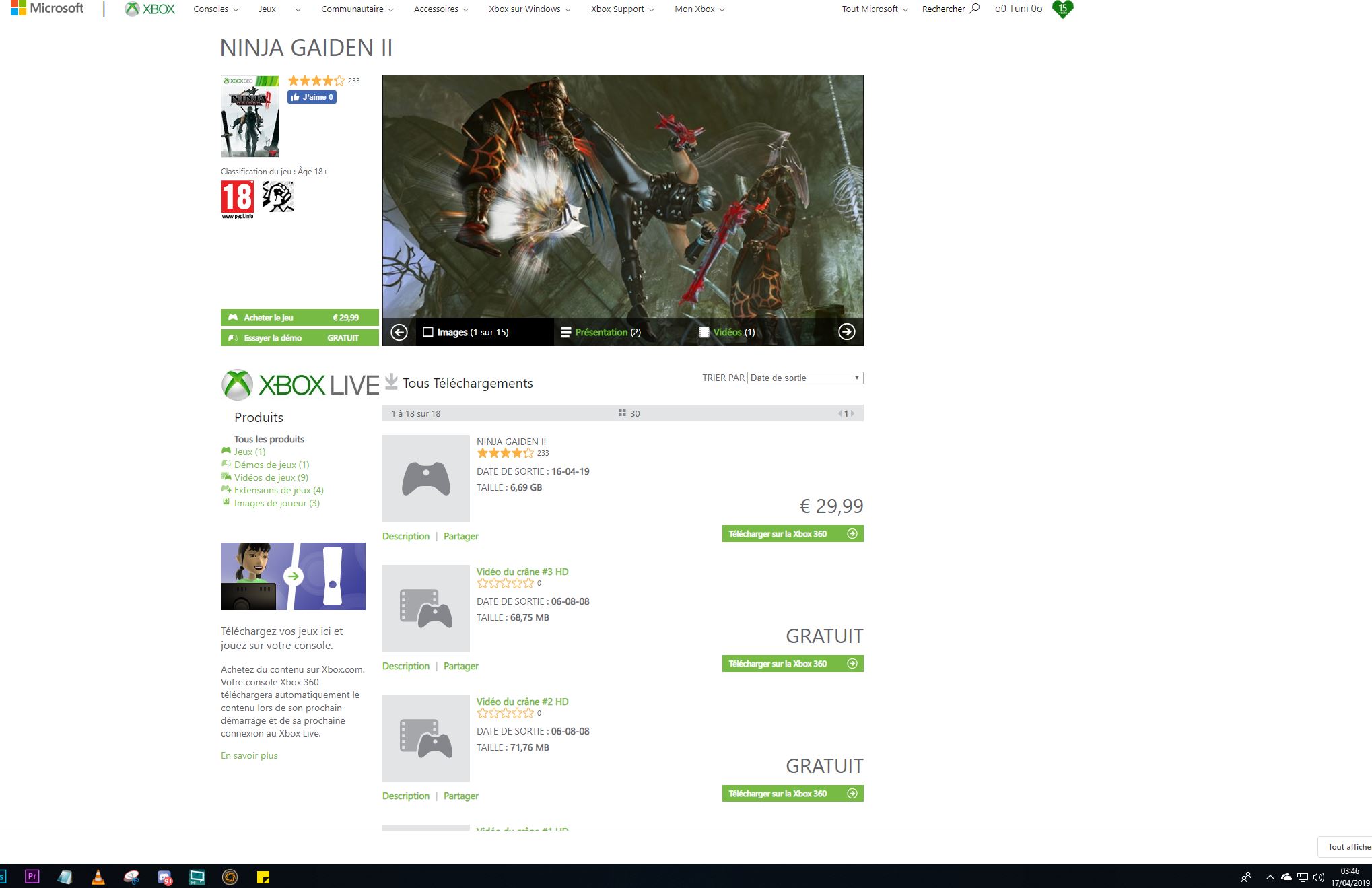
Task: Click En savoir plus link
Action: pyautogui.click(x=249, y=755)
